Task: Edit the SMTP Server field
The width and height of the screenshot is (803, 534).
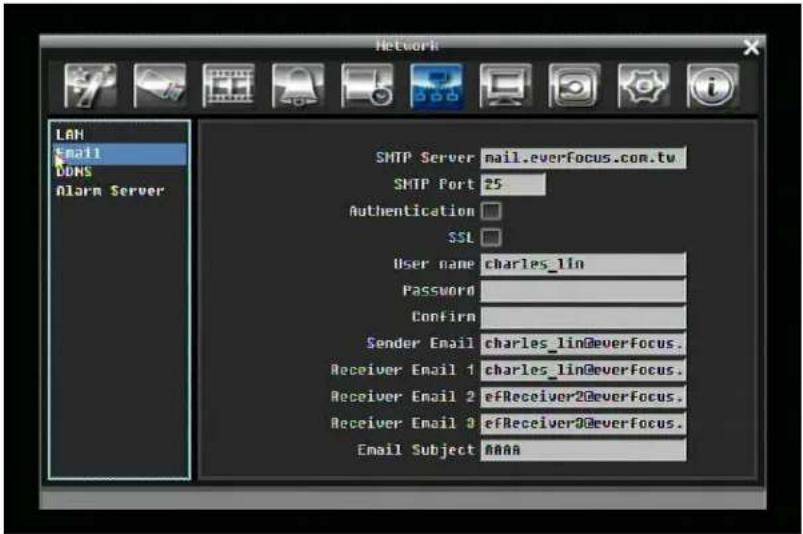Action: click(x=583, y=158)
